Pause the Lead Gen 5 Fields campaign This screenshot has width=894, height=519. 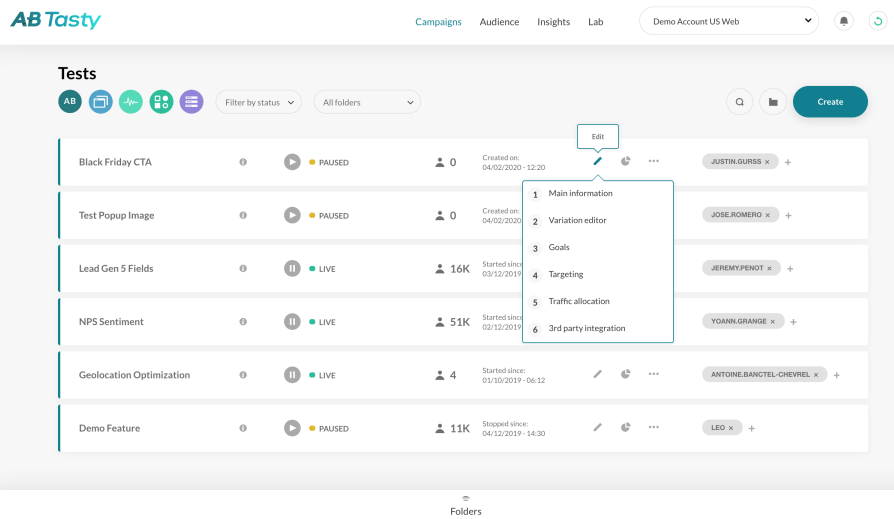pos(292,268)
